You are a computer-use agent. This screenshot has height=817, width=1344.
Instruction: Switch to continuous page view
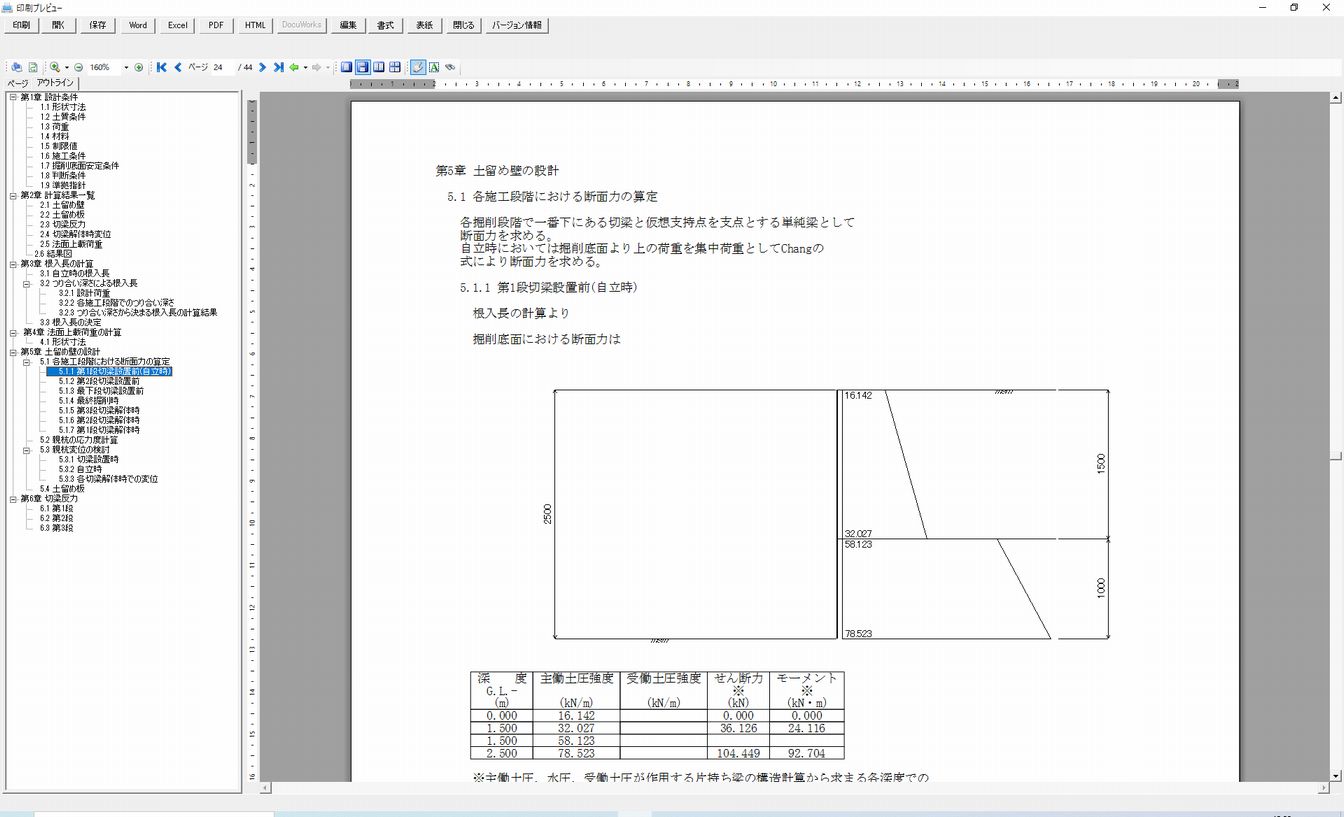(x=362, y=67)
